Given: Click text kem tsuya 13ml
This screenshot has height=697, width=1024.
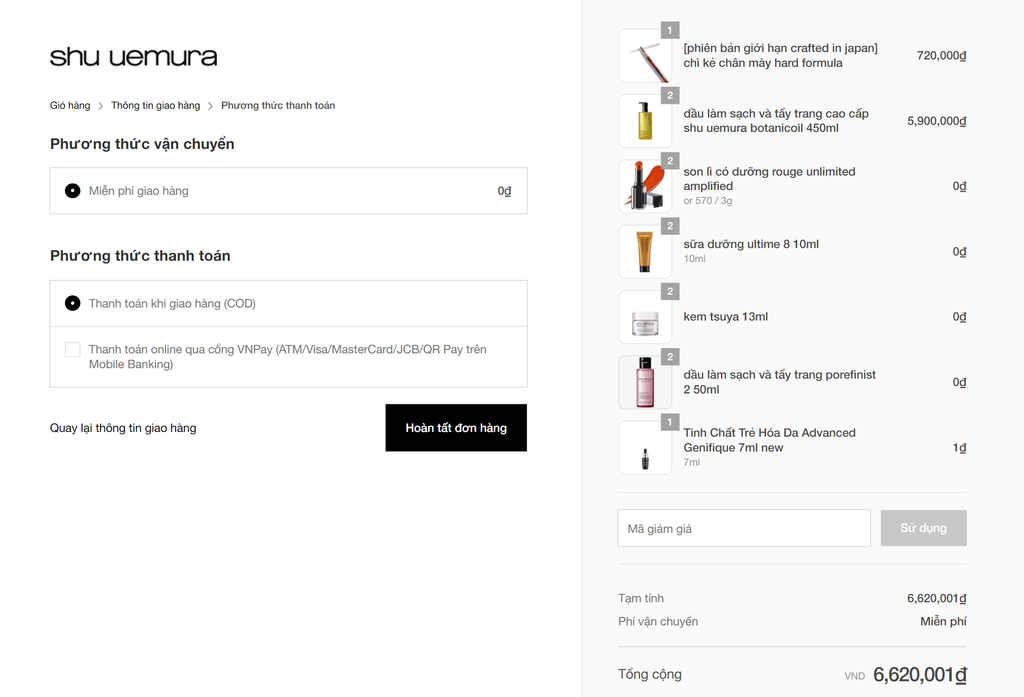Looking at the screenshot, I should coord(726,317).
